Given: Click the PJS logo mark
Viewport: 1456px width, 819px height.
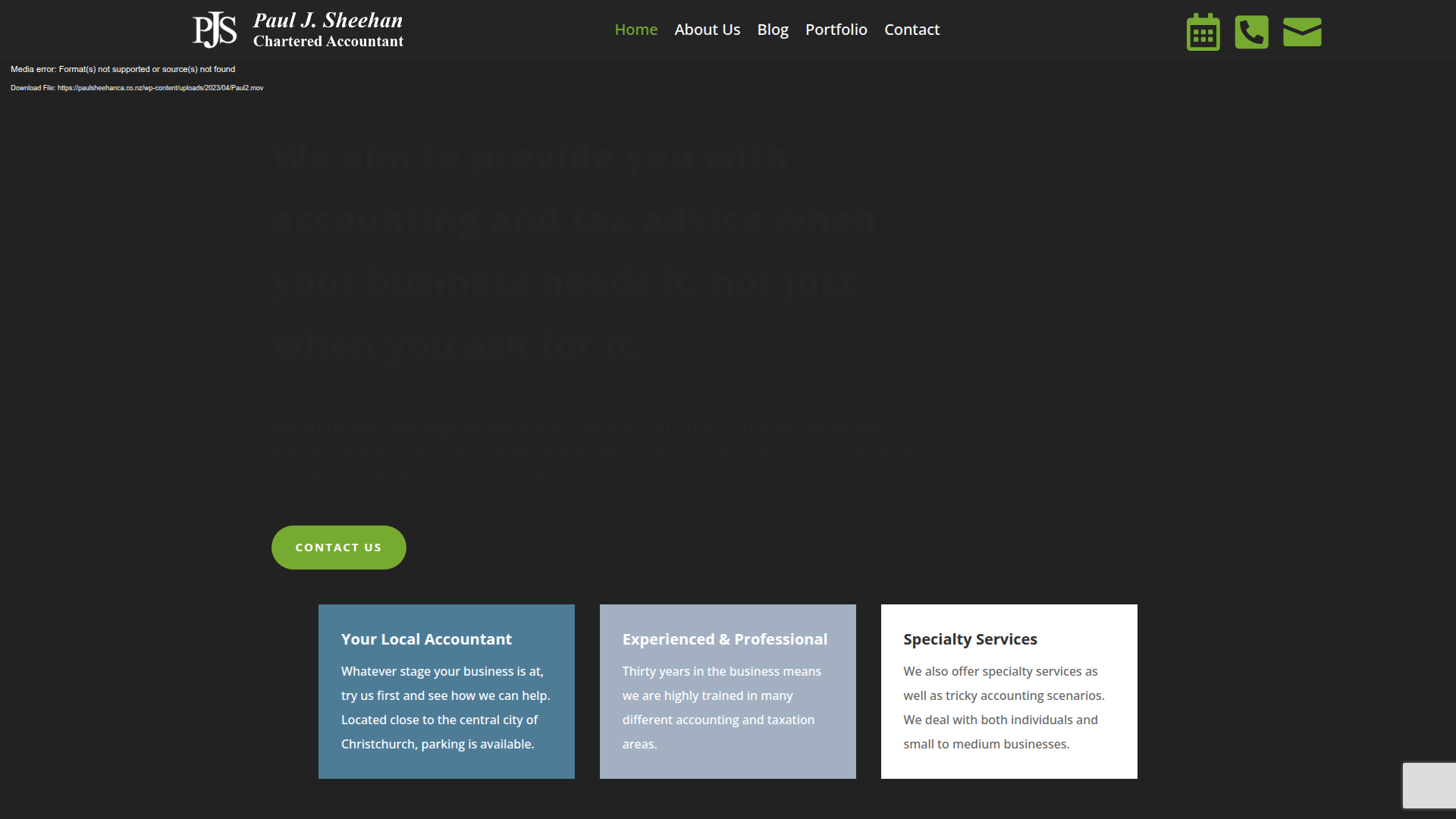Looking at the screenshot, I should point(215,30).
